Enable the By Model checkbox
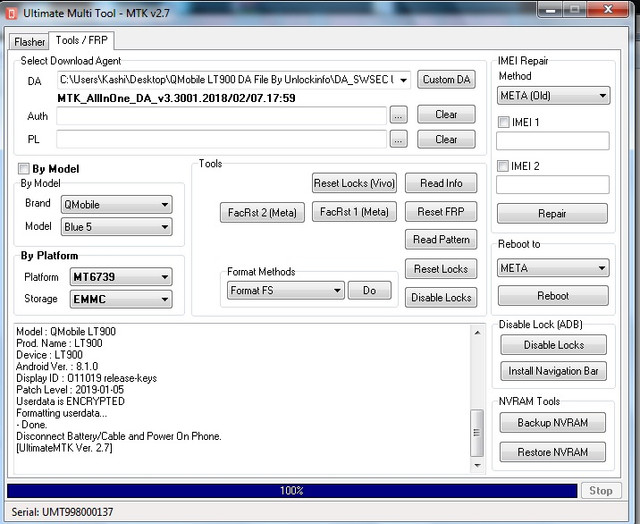Screen dimensions: 640x524 point(24,169)
